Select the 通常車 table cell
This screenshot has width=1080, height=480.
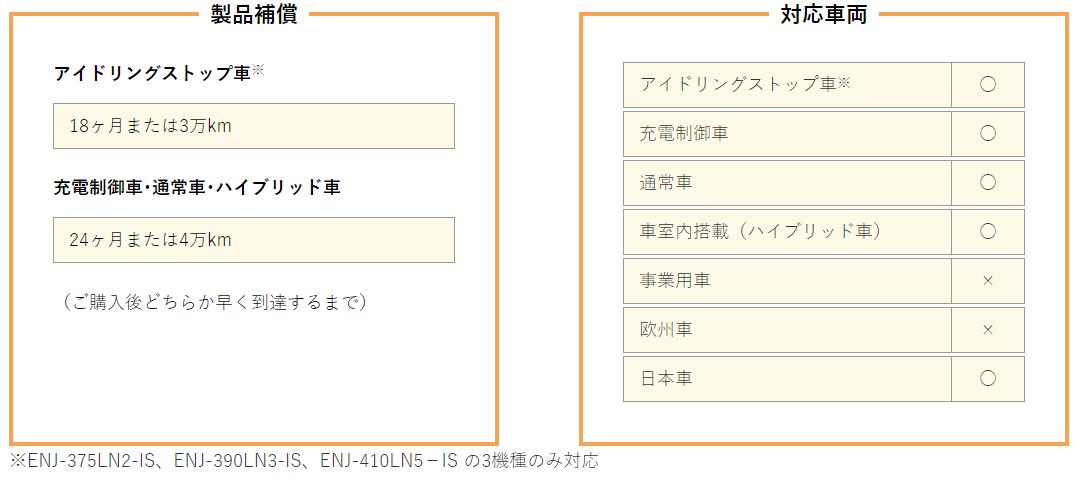click(787, 182)
